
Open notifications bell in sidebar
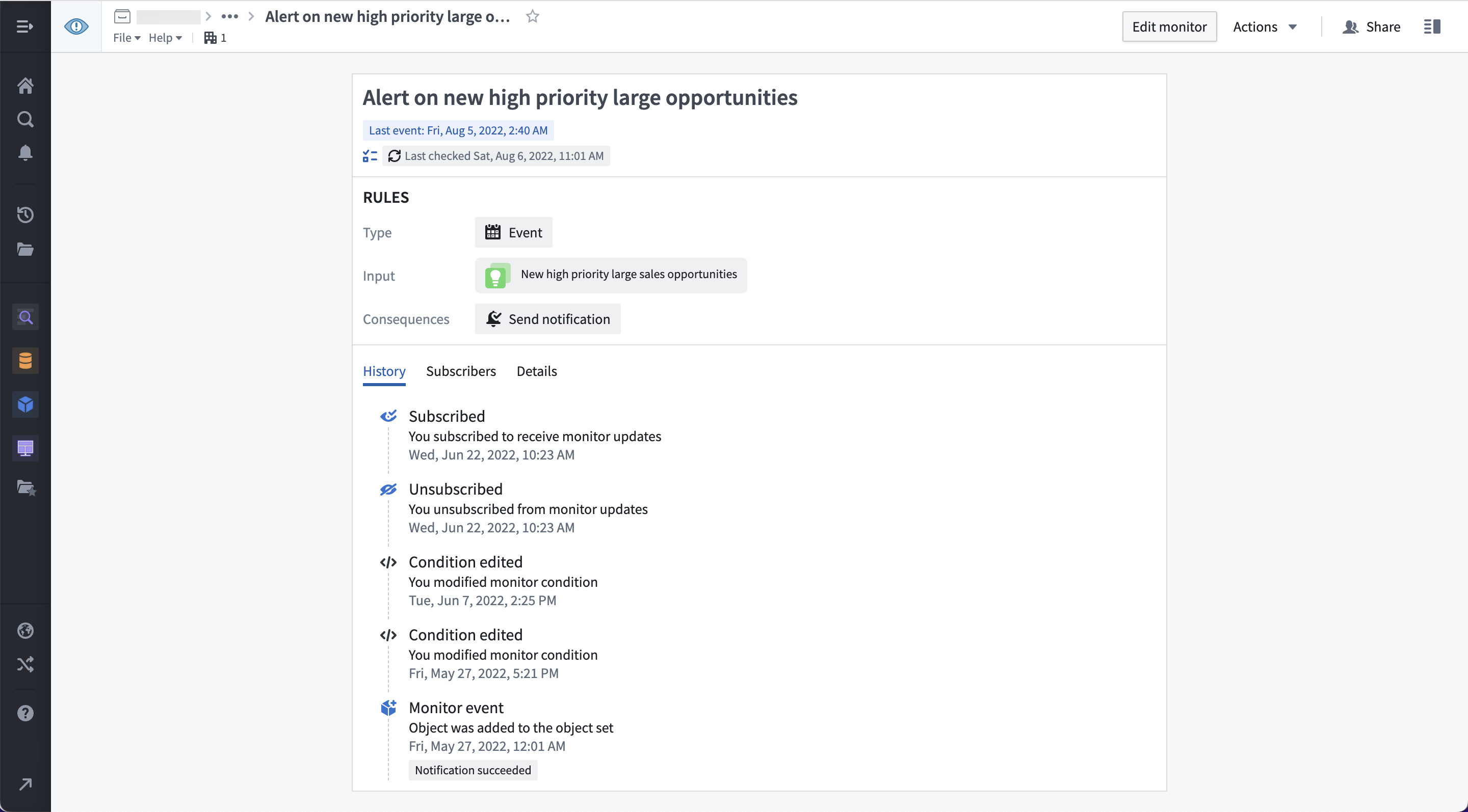pos(25,153)
